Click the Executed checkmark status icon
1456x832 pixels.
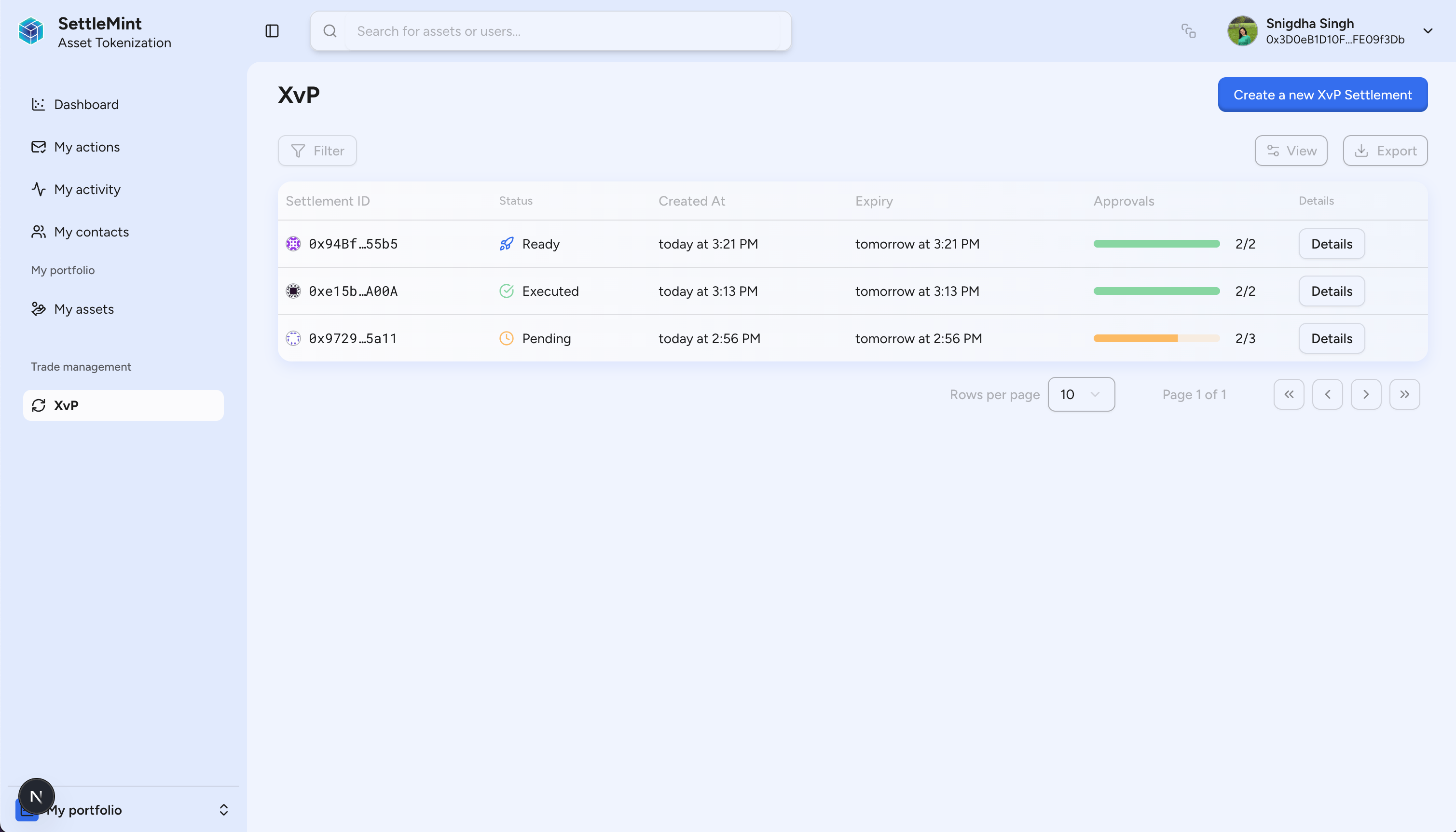(506, 291)
